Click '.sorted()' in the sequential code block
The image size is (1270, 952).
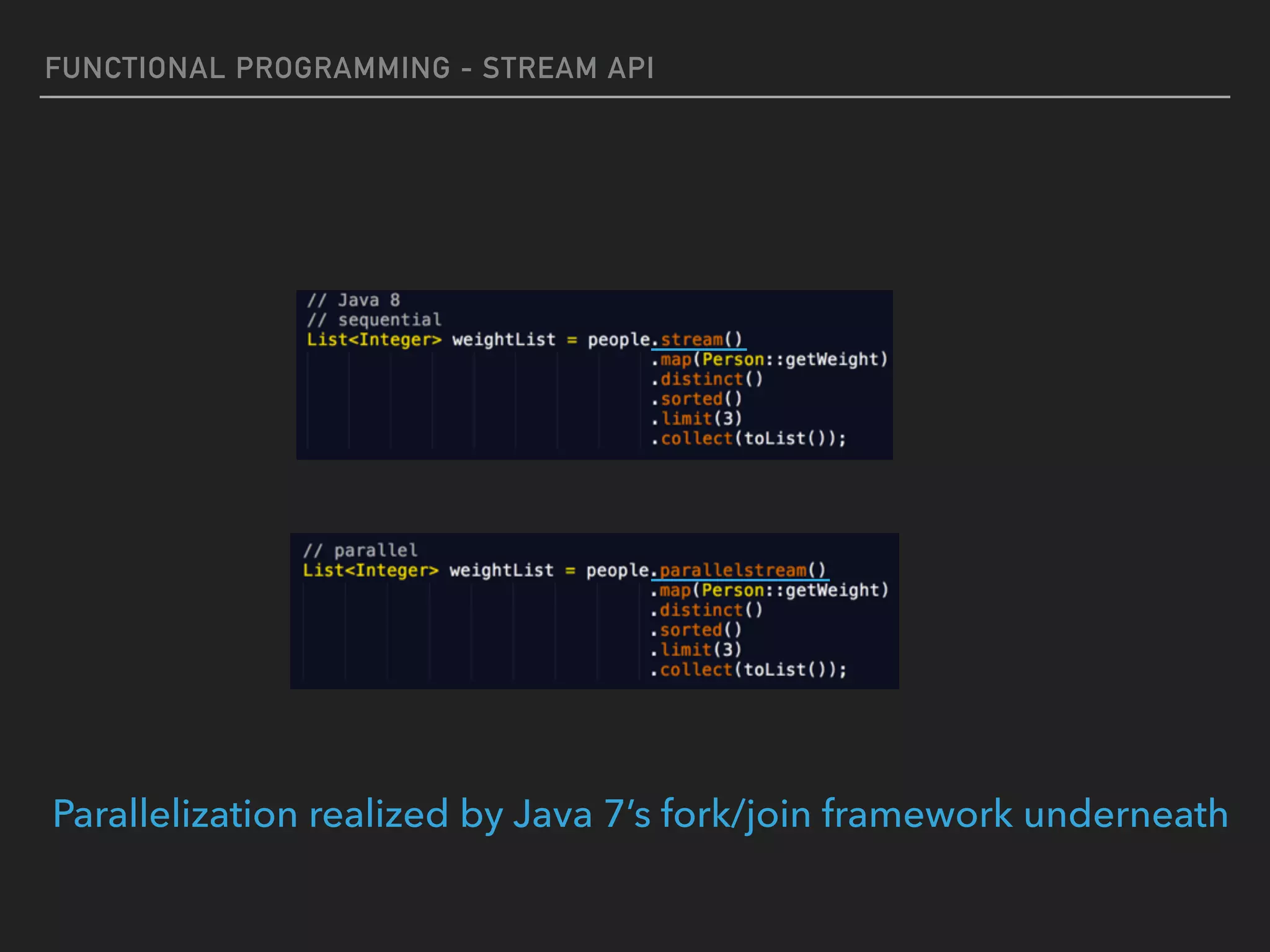[696, 399]
